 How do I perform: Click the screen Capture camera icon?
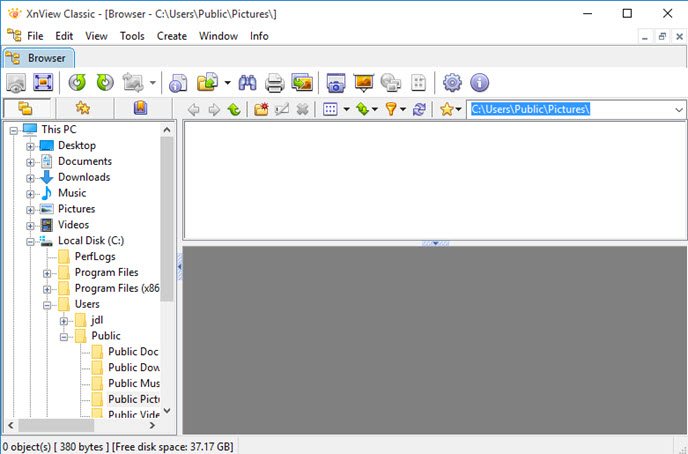point(336,82)
